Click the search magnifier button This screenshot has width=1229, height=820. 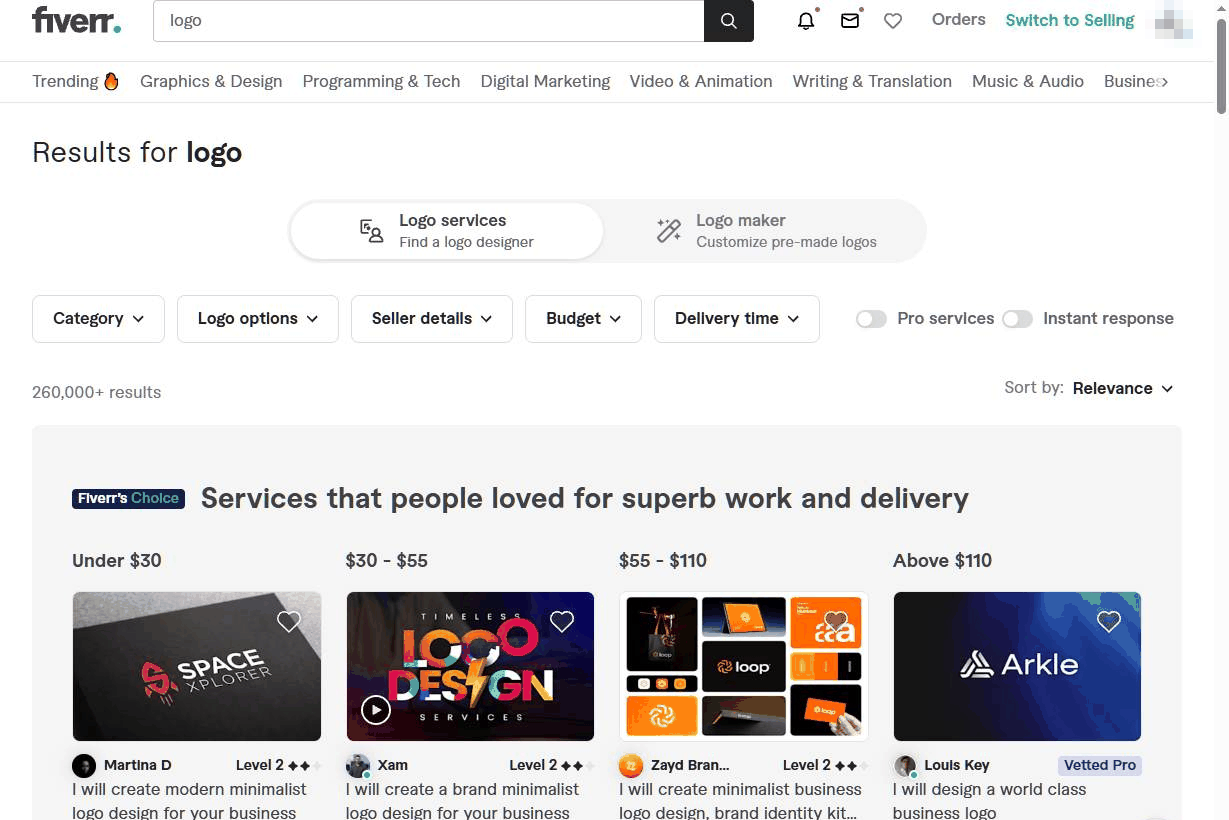[729, 21]
